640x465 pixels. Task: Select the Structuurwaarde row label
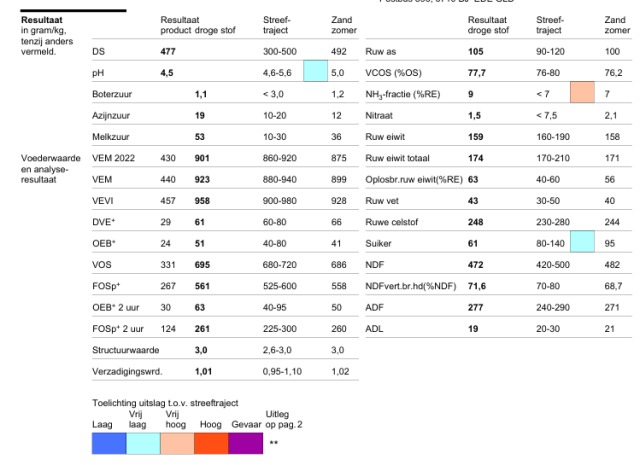click(x=126, y=350)
